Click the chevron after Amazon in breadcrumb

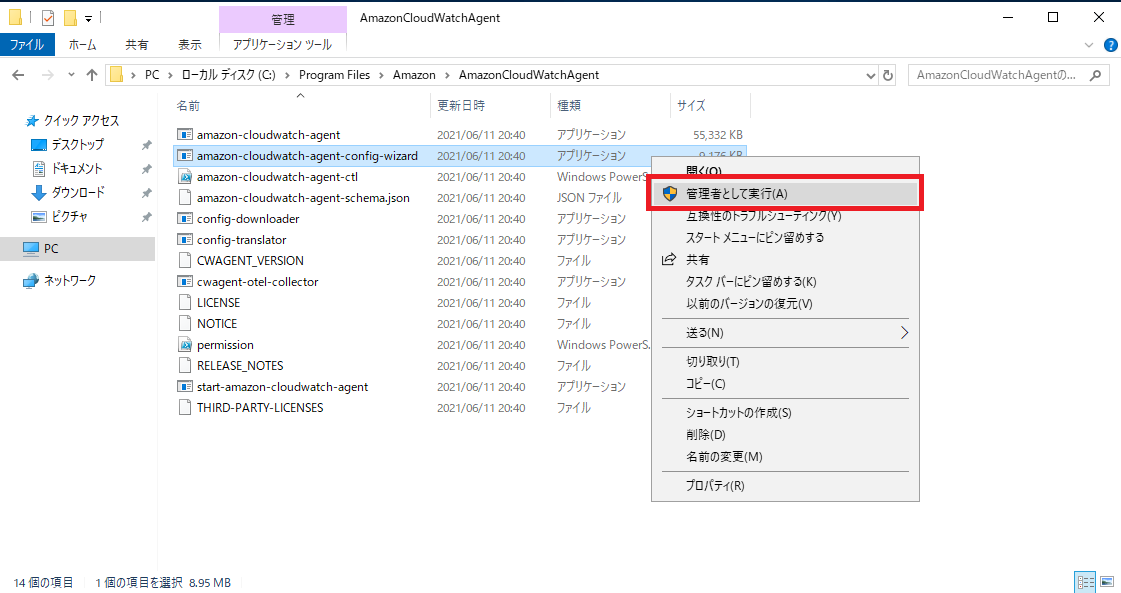point(447,75)
